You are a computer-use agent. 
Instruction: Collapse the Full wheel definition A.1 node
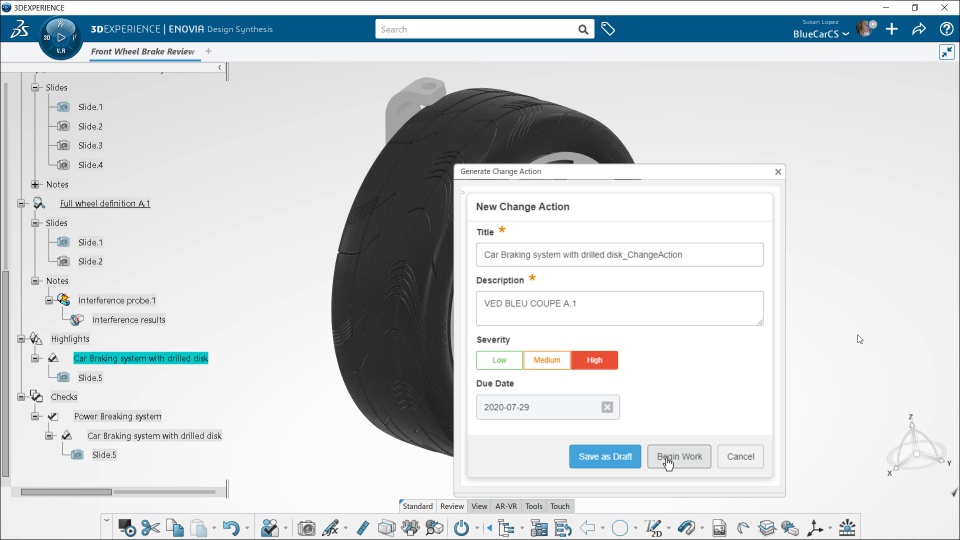[21, 203]
